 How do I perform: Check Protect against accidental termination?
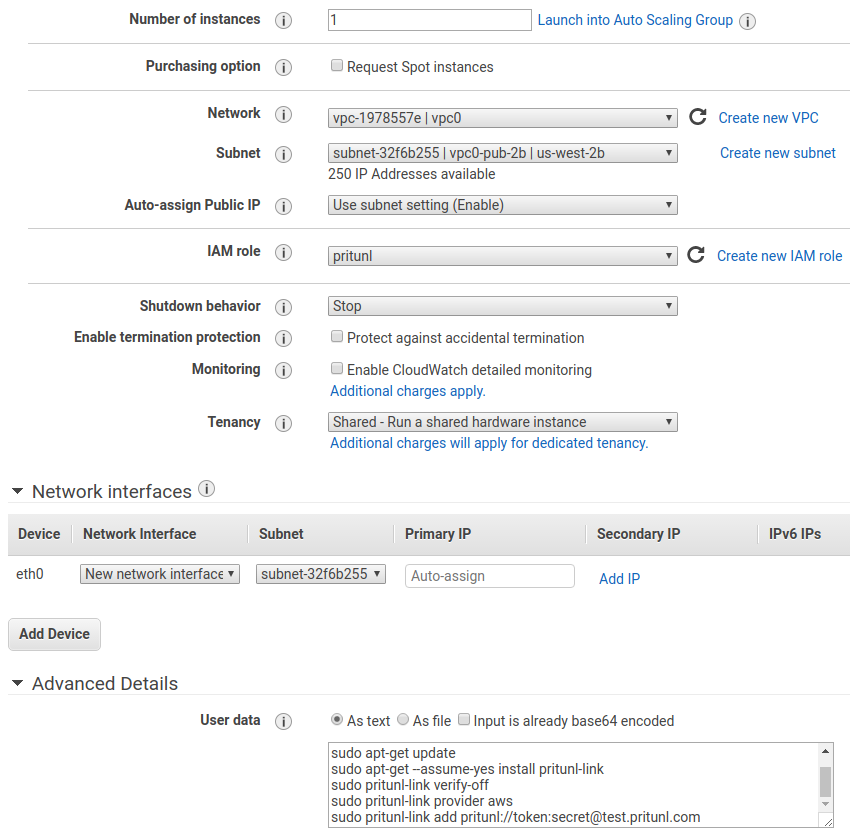tap(337, 337)
